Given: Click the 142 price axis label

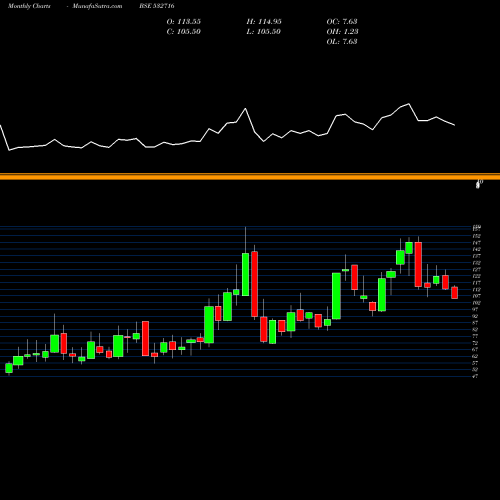Looking at the screenshot, I should click(477, 249).
